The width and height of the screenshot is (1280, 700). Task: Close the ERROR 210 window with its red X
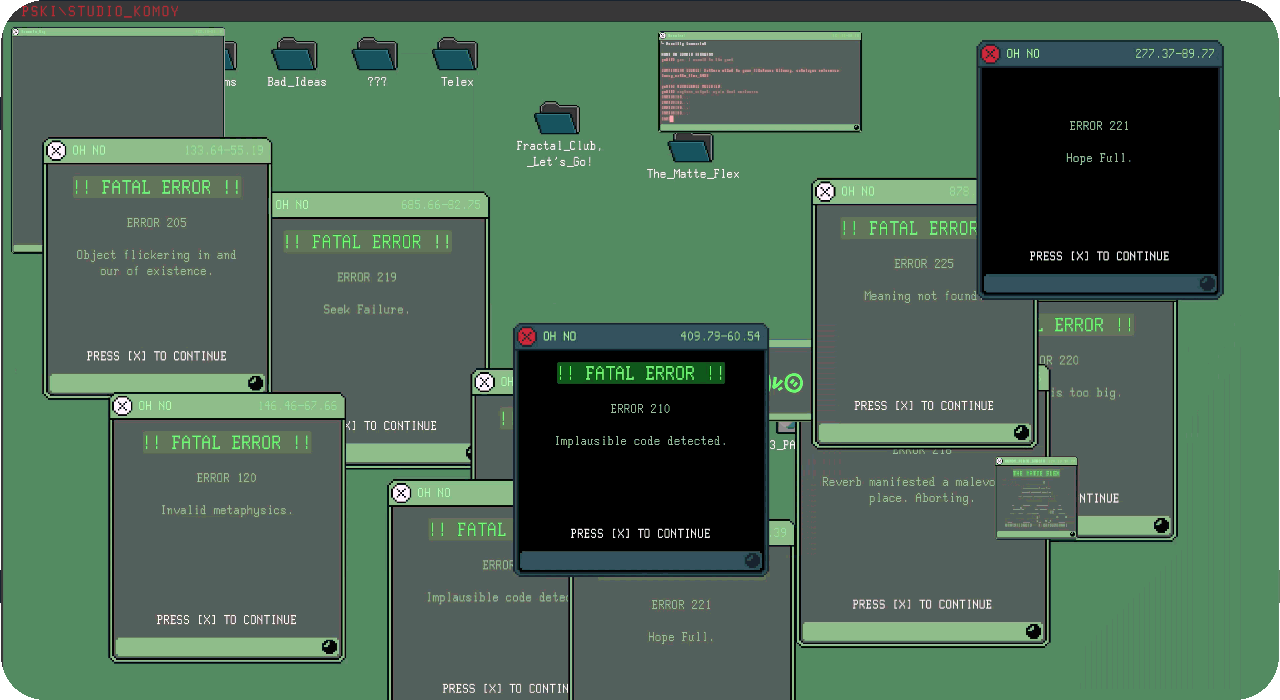(527, 336)
